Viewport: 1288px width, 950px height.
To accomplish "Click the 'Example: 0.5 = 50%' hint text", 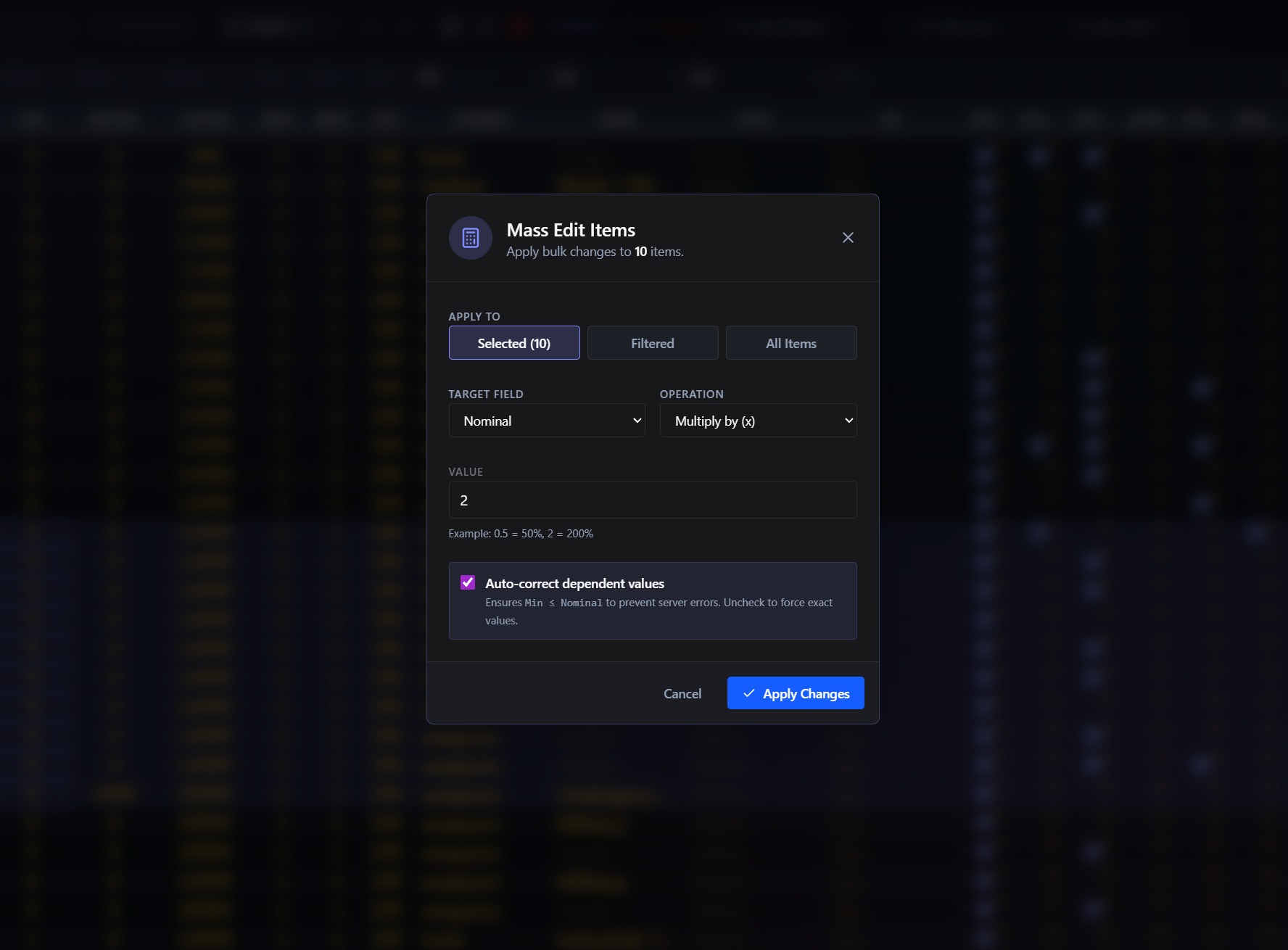I will [x=521, y=534].
